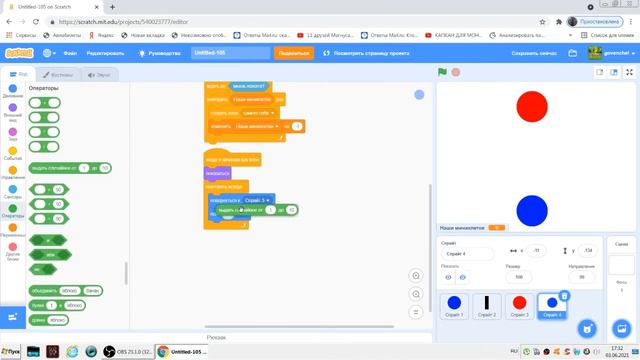Viewport: 640px width, 360px height.
Task: Zoom out on the code workspace
Action: 416,294
